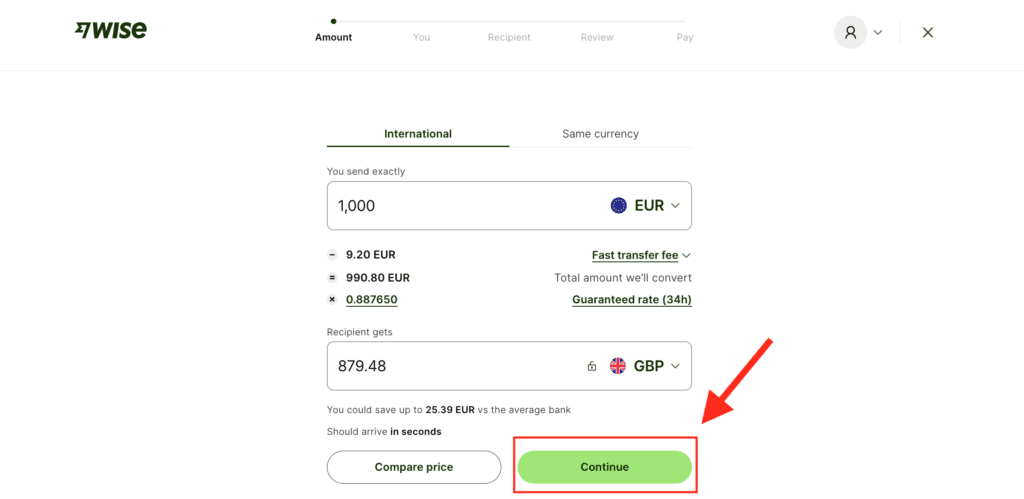Viewport: 1024px width, 499px height.
Task: Click the multiply rate icon
Action: [x=332, y=300]
